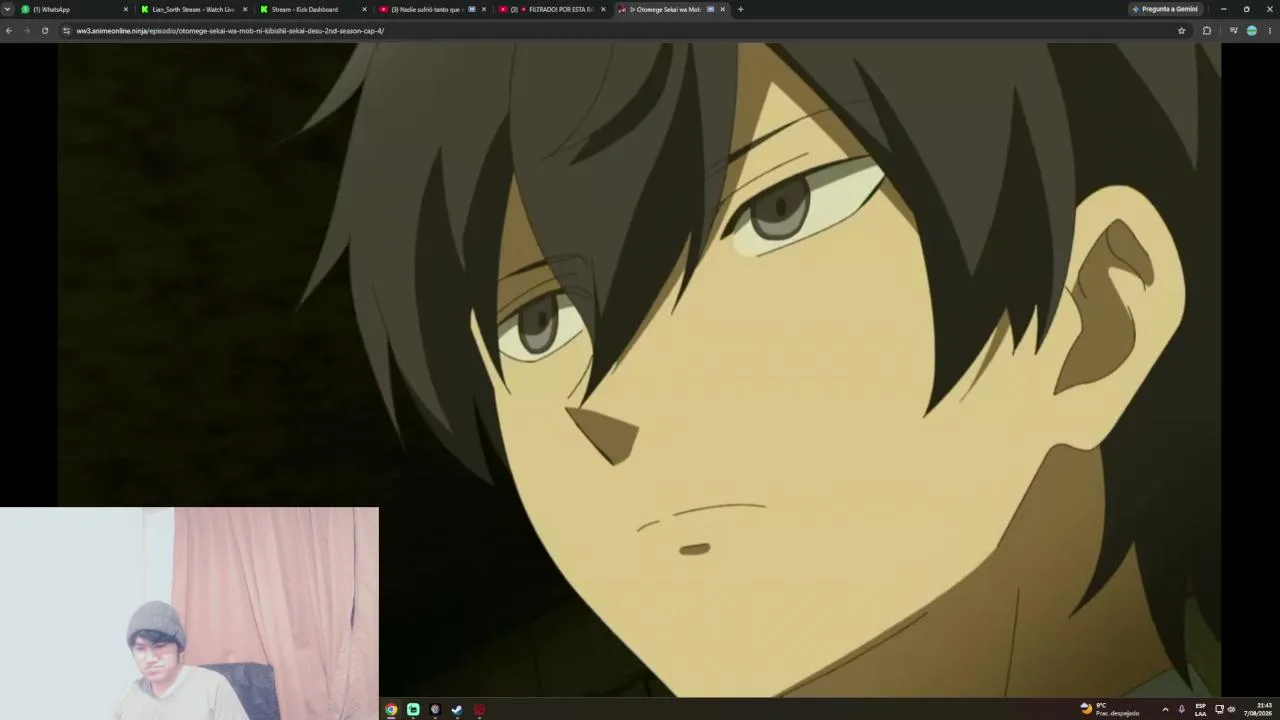Close the Lian_Sorth Stream tab
Image resolution: width=1280 pixels, height=720 pixels.
point(245,9)
